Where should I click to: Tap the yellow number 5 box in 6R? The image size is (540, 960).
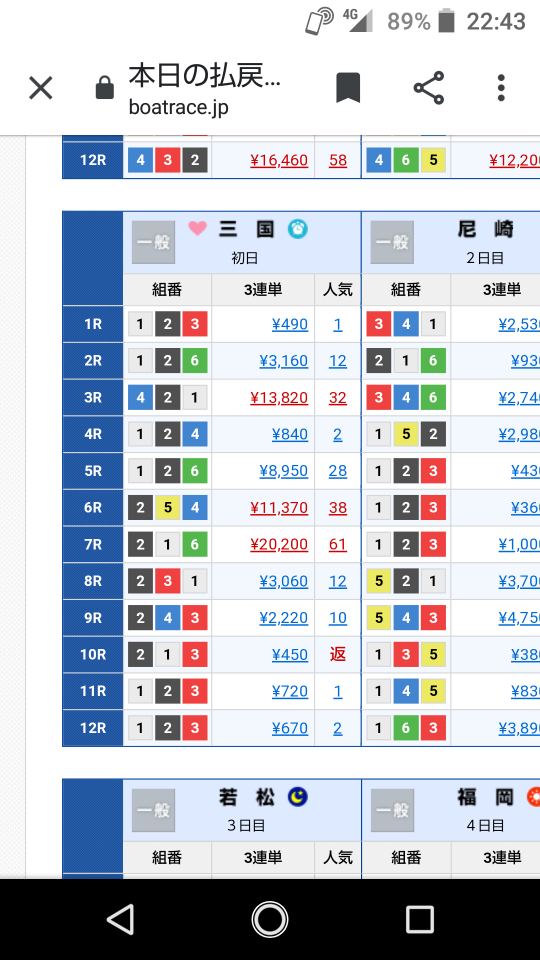[x=168, y=508]
